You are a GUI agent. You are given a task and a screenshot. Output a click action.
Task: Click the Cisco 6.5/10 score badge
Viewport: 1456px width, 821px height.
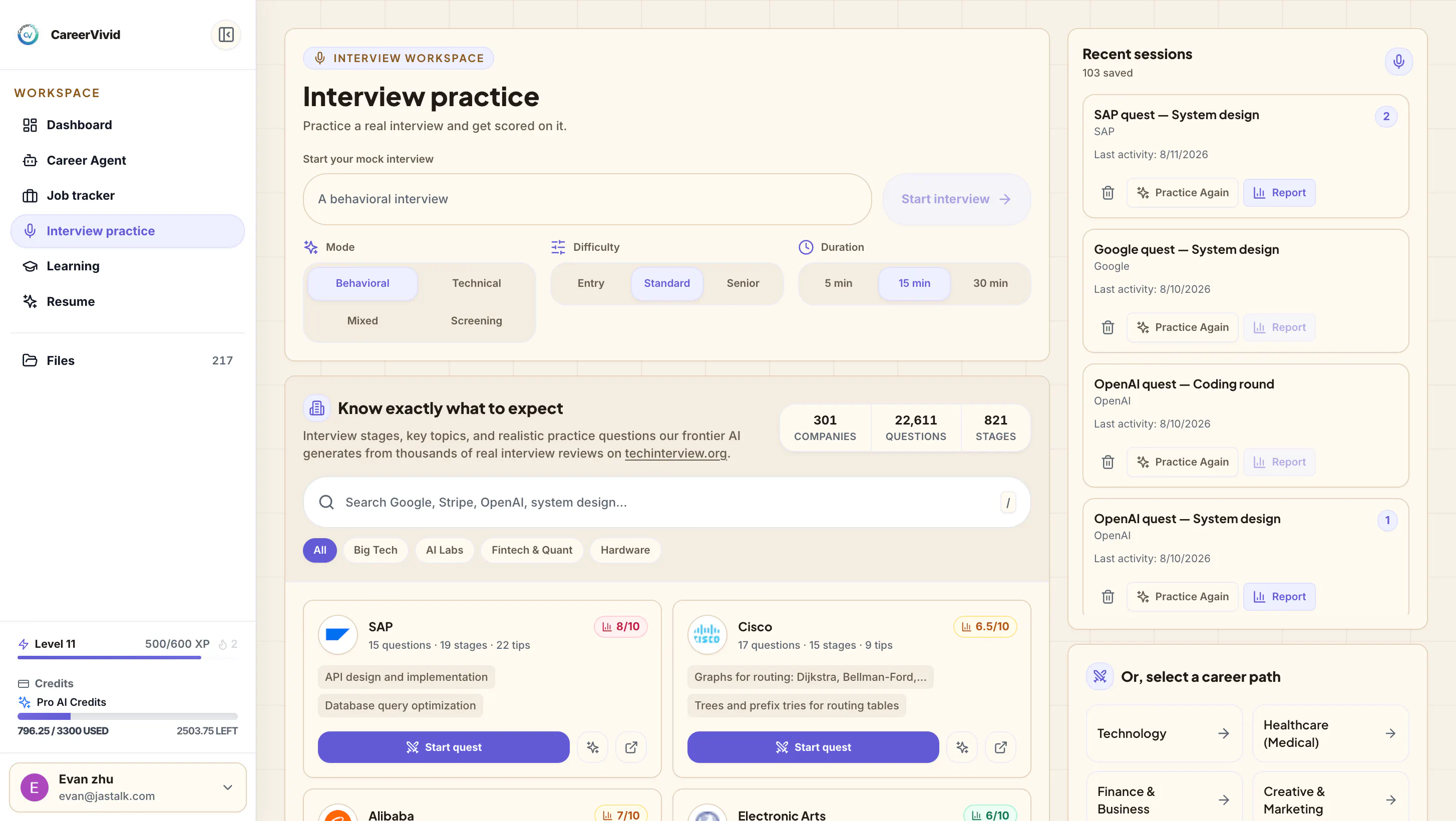tap(985, 627)
